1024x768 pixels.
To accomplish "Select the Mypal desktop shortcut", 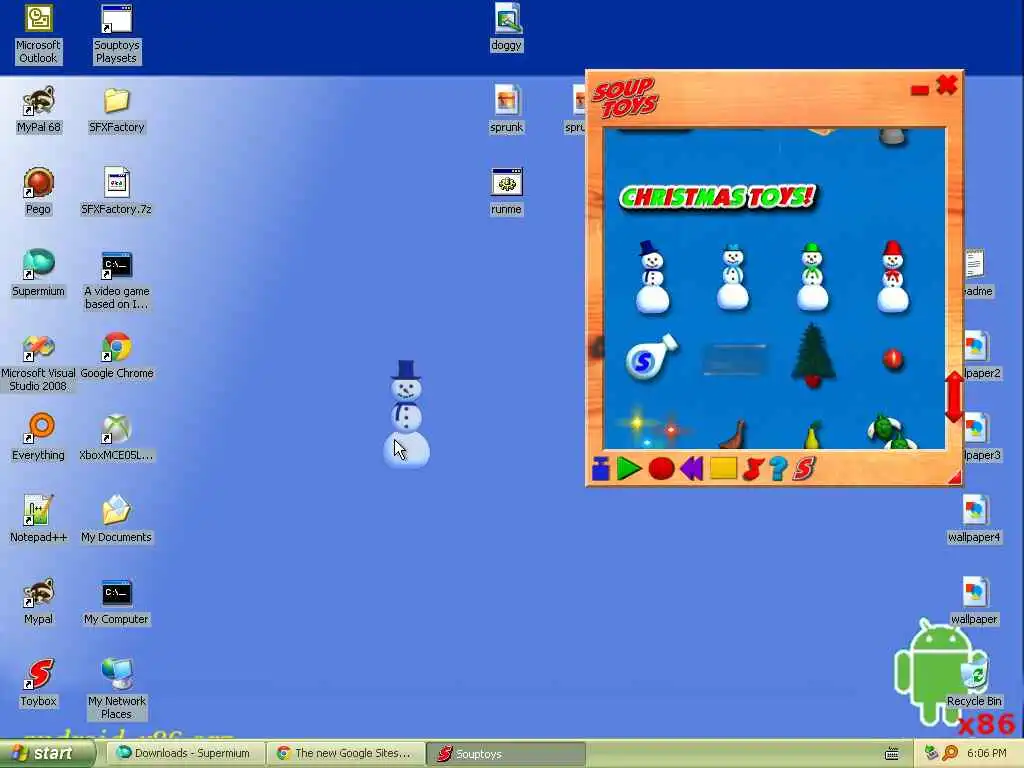I will pyautogui.click(x=38, y=601).
